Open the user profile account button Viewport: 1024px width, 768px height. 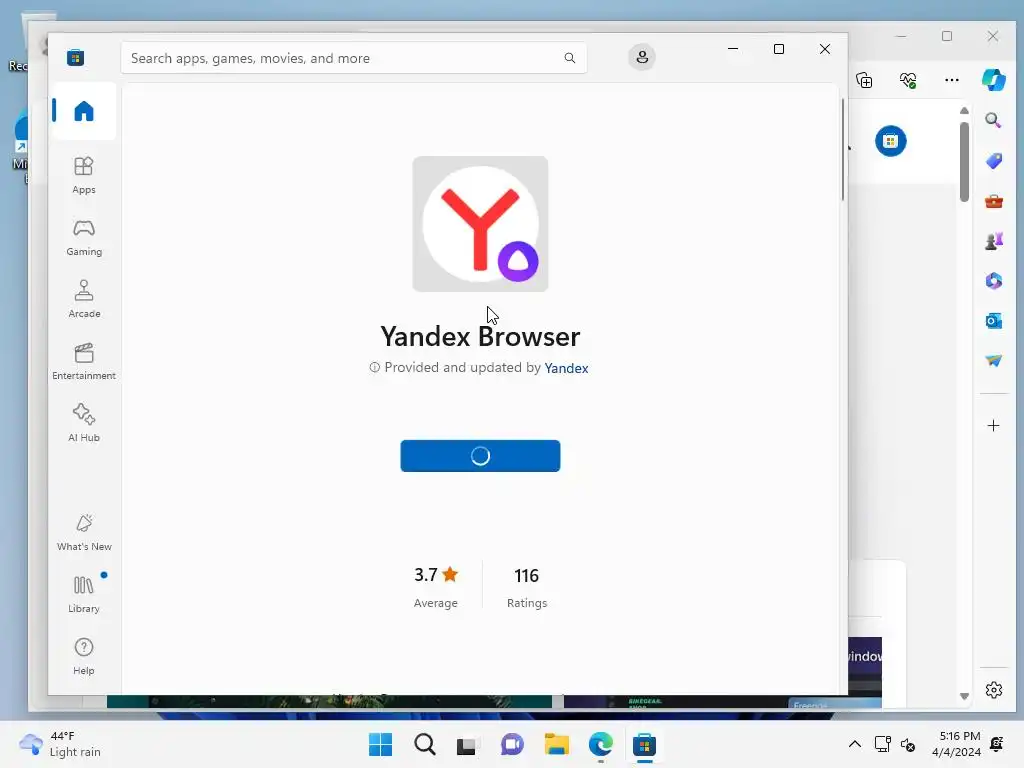[642, 57]
